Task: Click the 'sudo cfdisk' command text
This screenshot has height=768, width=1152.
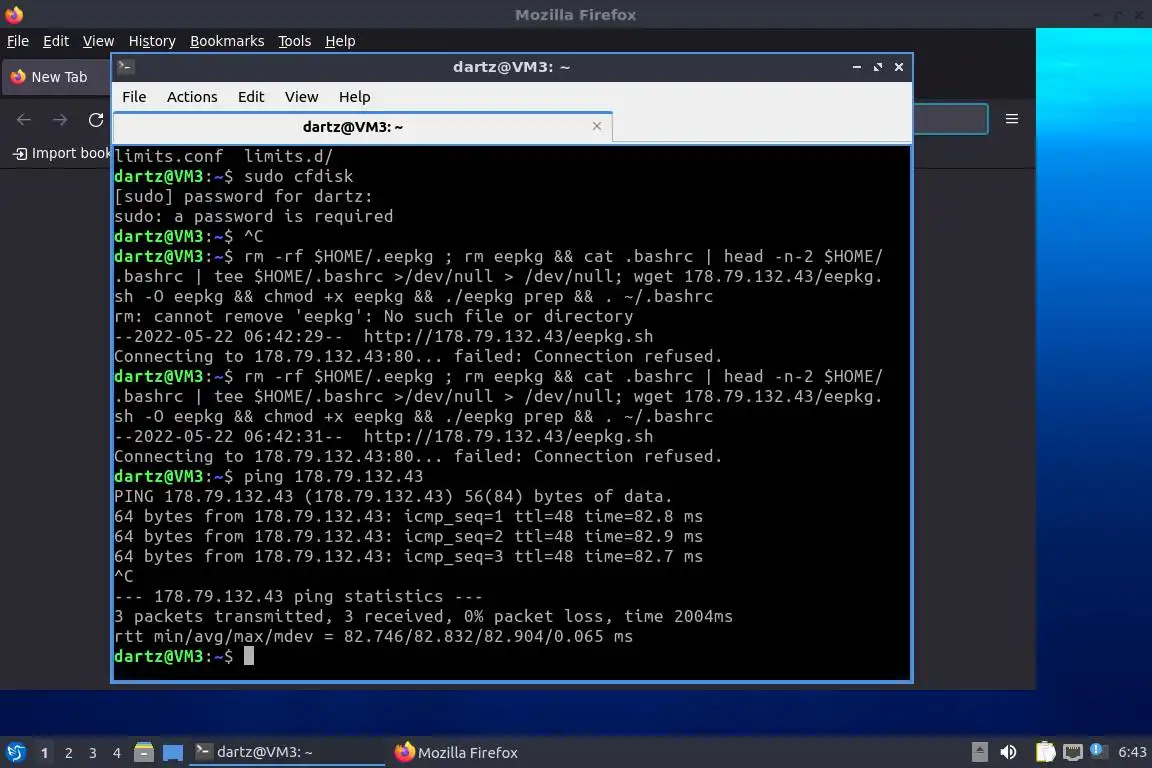Action: pos(298,176)
